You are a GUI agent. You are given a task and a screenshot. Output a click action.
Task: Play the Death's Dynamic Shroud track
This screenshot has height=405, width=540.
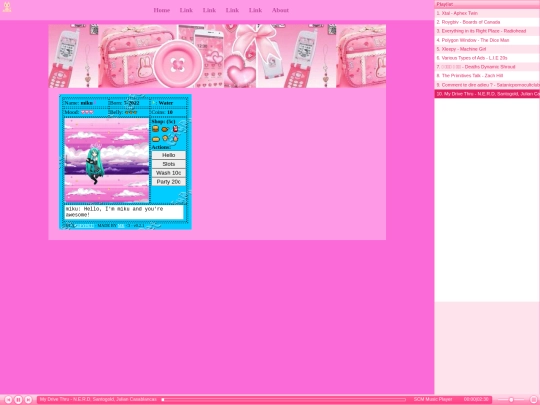coord(487,67)
